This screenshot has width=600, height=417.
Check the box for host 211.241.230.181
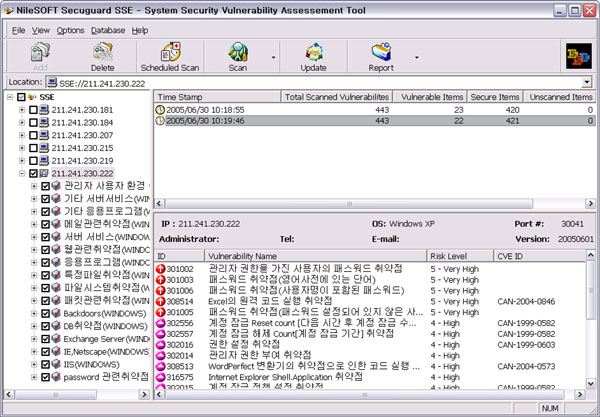coord(33,109)
